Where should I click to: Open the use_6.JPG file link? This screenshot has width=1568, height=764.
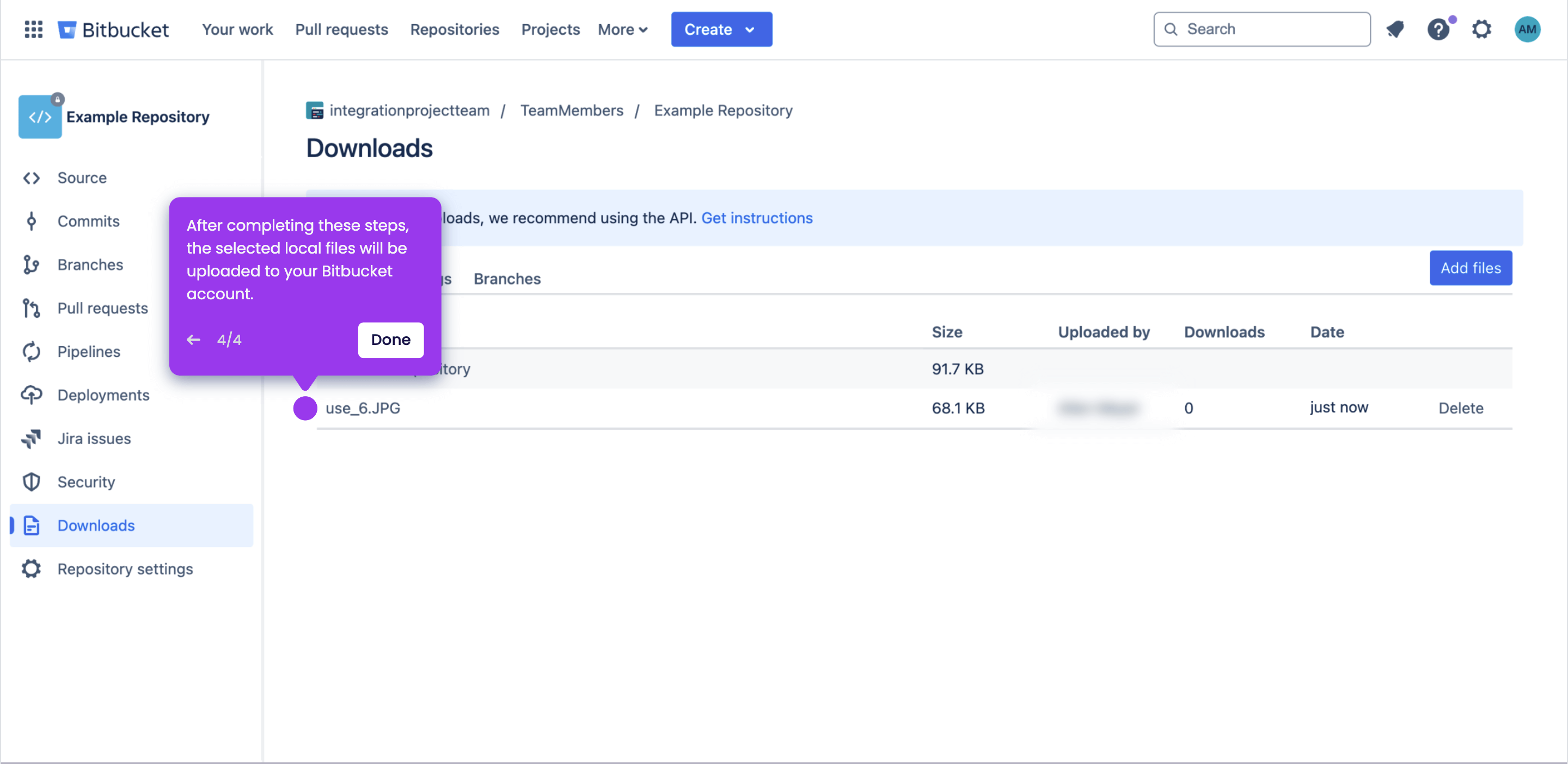(363, 408)
